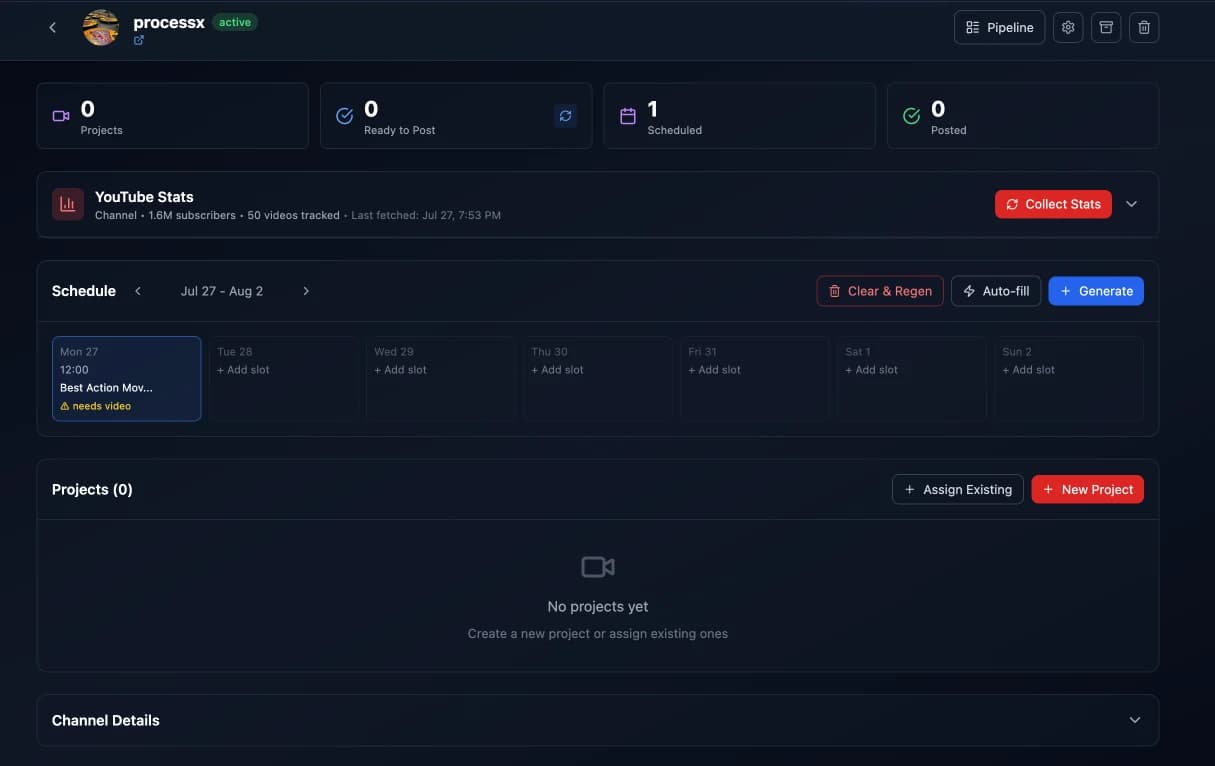Collect Stats for the YouTube channel

pyautogui.click(x=1053, y=204)
